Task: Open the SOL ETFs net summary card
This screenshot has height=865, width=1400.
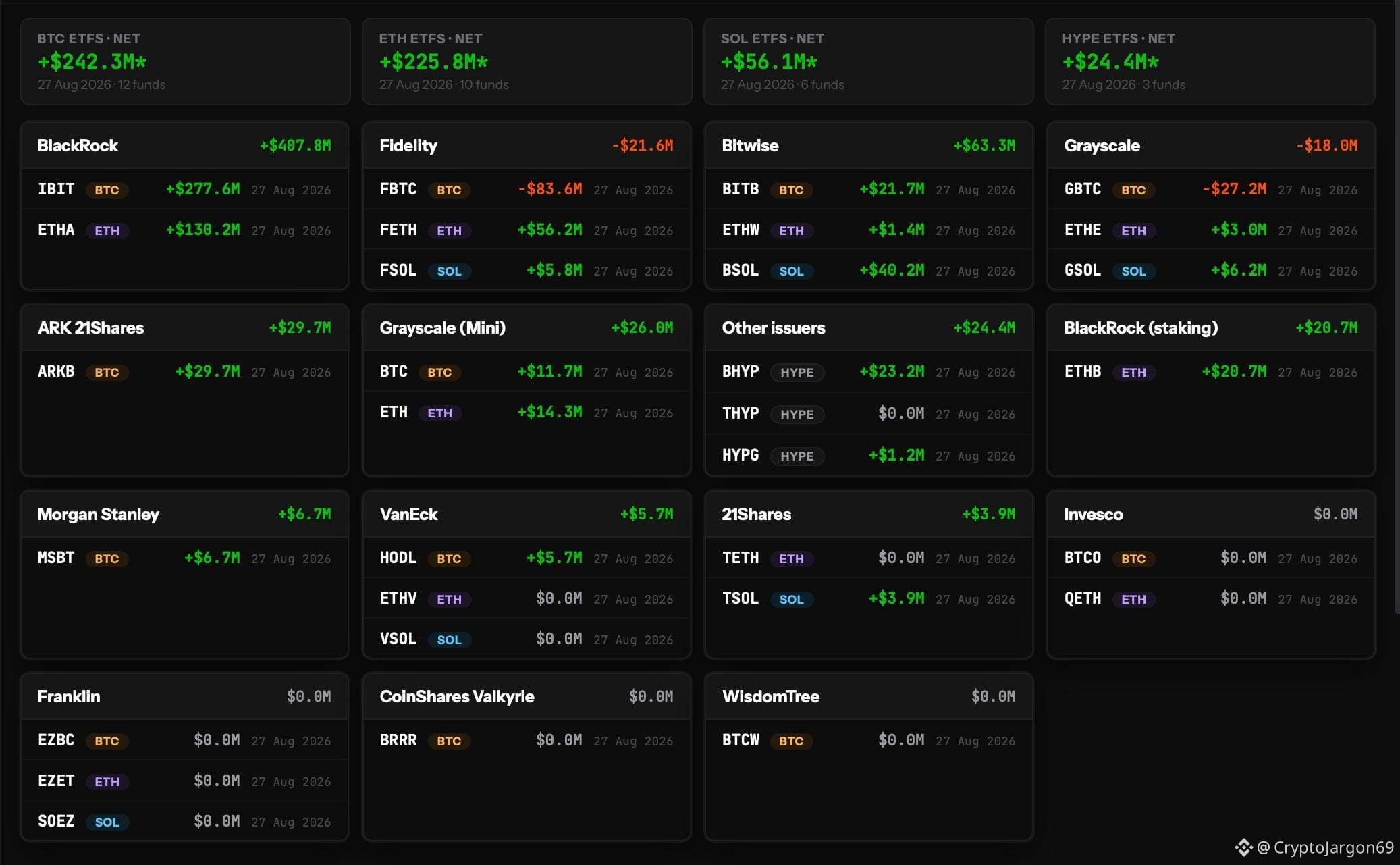Action: [x=868, y=61]
